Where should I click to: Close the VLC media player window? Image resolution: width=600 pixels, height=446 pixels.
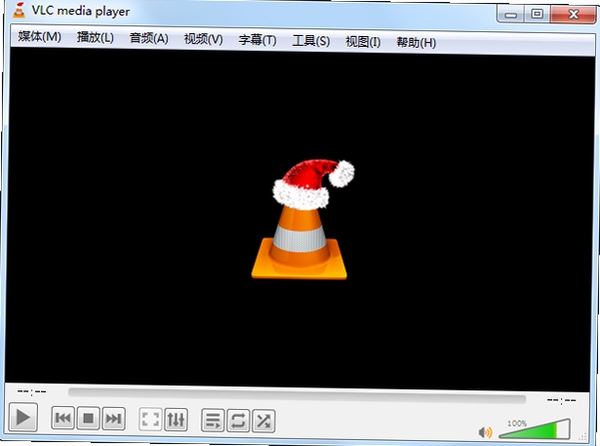coord(573,15)
